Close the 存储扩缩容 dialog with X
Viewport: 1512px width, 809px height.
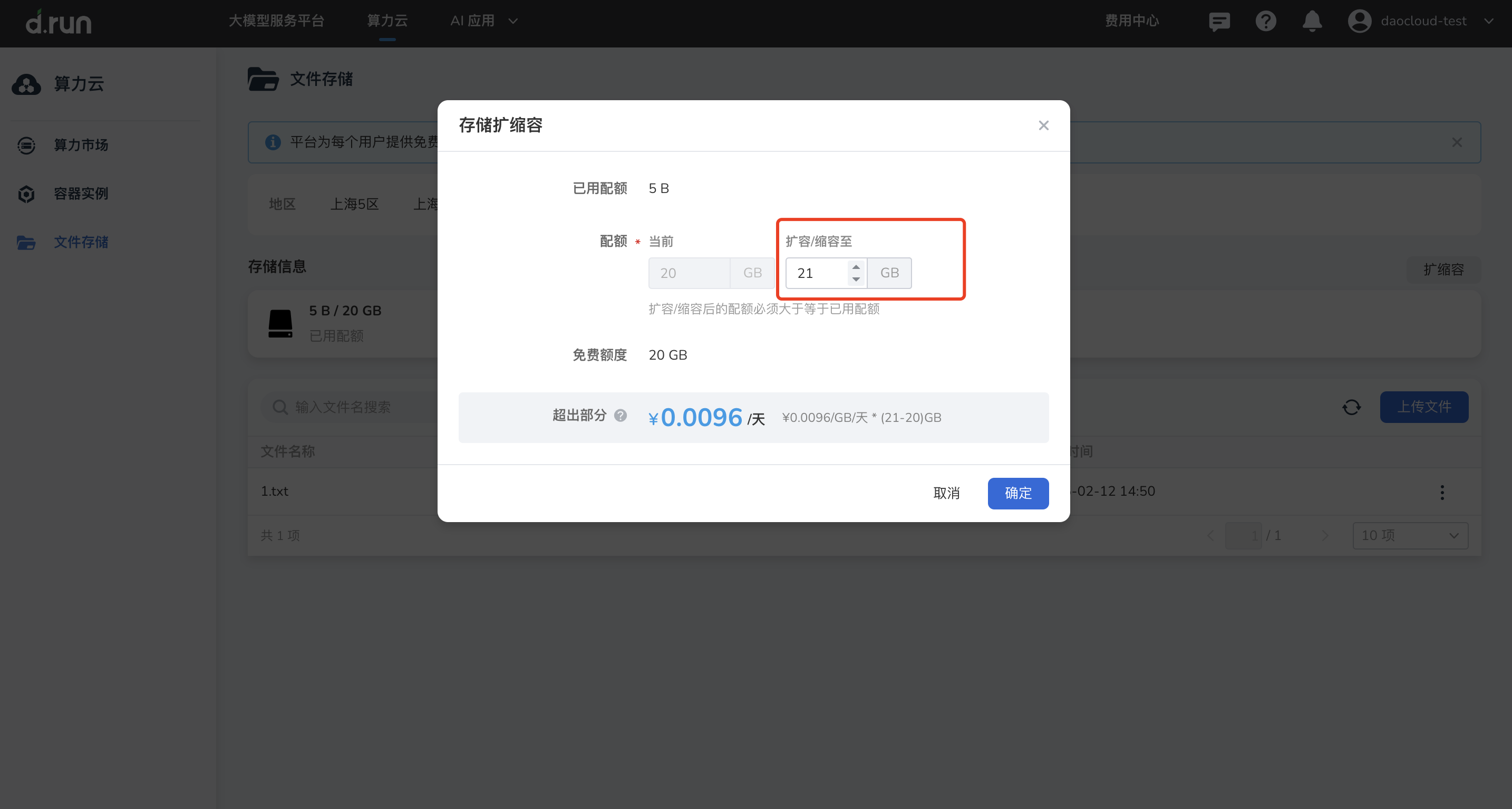click(1043, 126)
